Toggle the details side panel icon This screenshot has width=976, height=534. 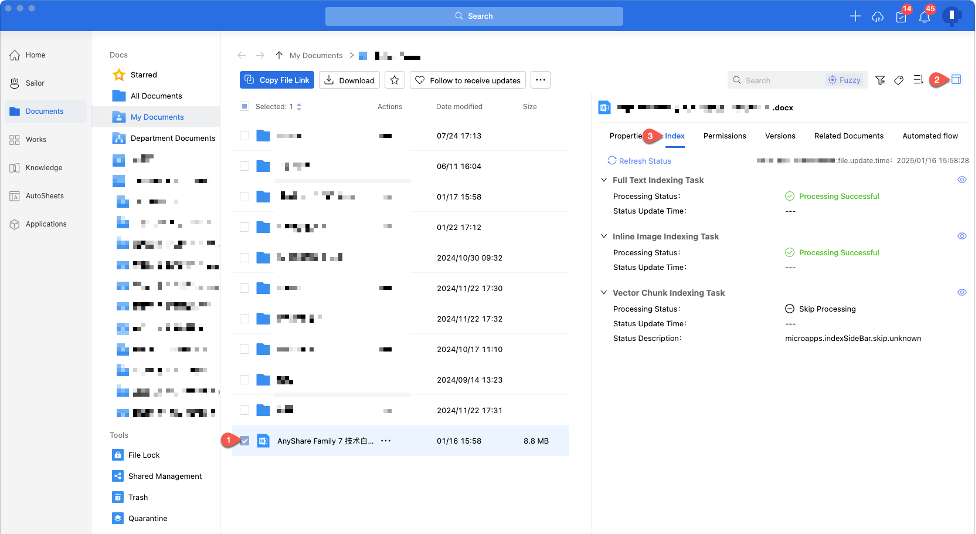[956, 79]
